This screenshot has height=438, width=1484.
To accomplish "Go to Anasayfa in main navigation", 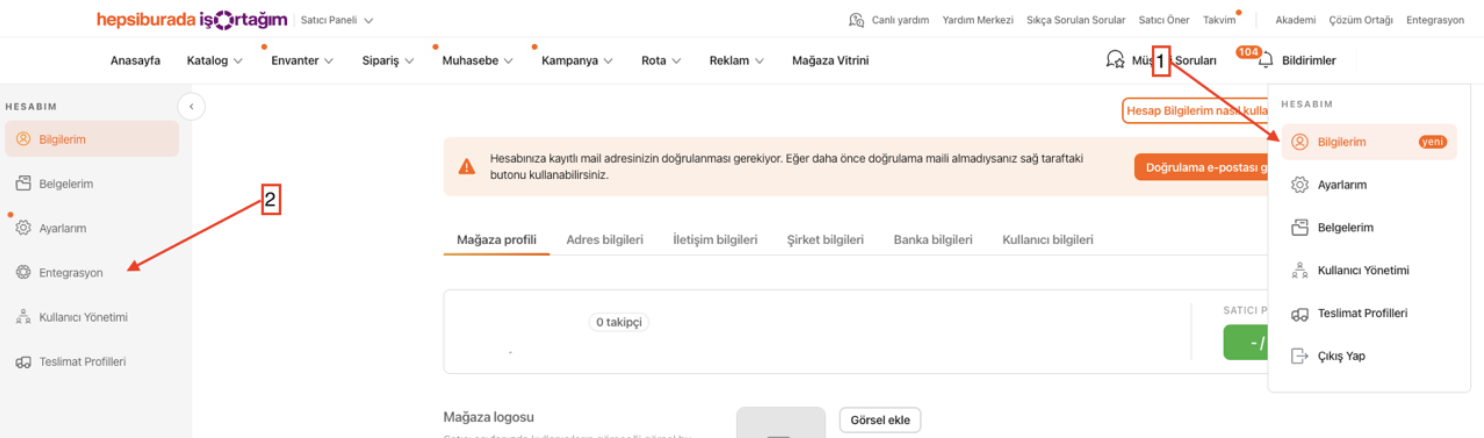I will point(135,61).
